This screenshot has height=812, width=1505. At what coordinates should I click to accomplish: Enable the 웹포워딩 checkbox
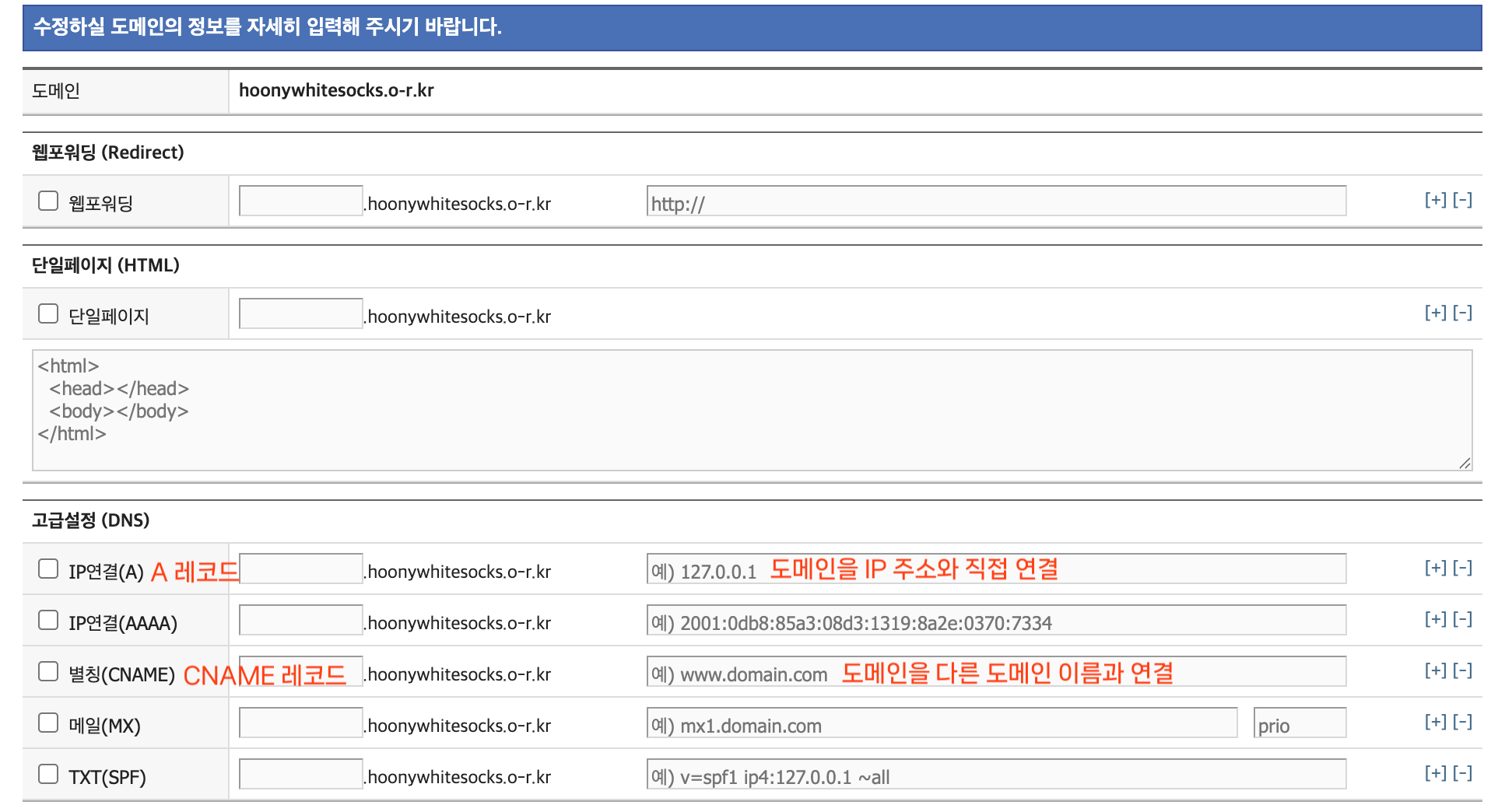click(48, 201)
